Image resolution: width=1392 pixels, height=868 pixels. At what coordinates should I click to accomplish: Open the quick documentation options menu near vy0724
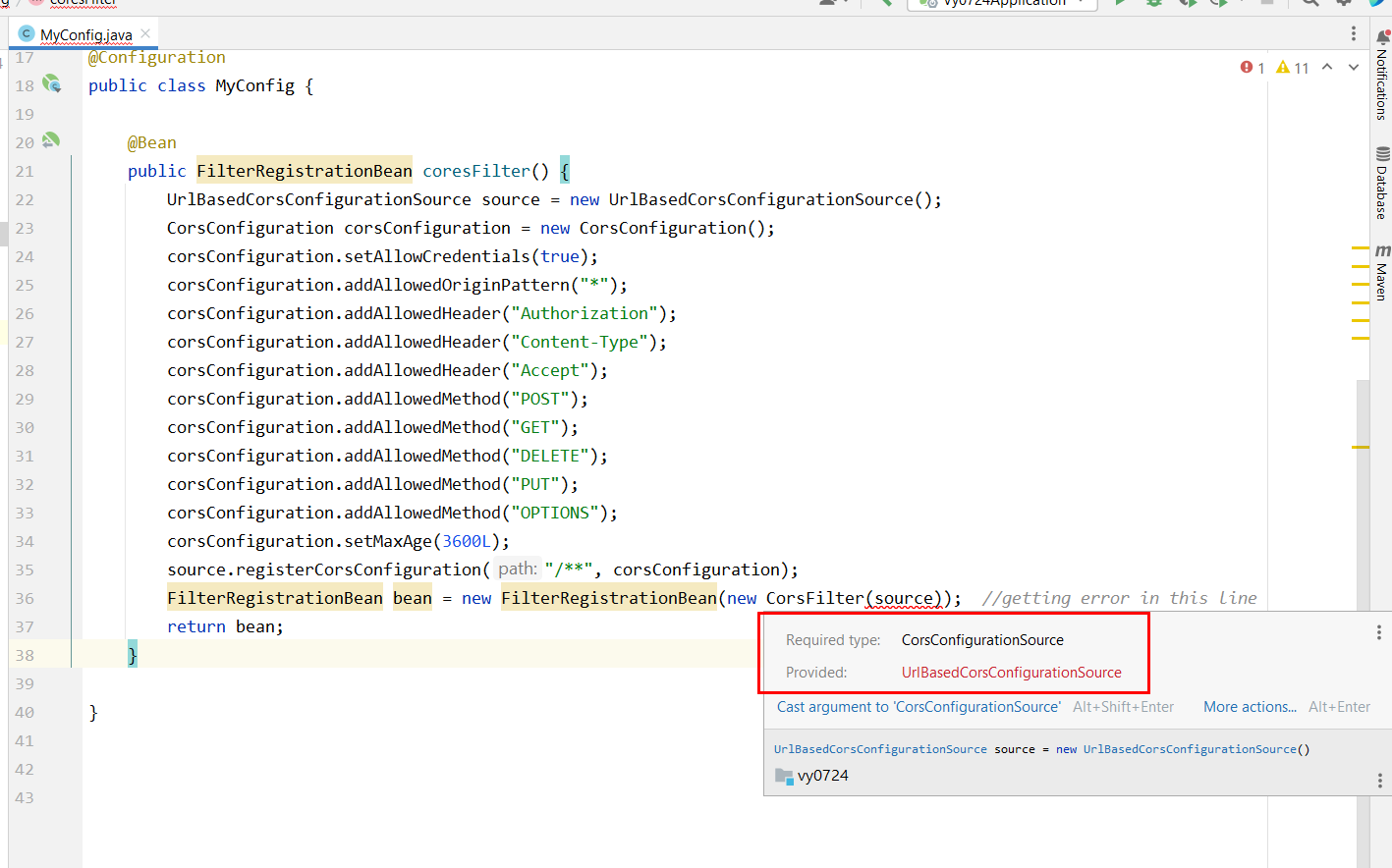tap(1379, 781)
